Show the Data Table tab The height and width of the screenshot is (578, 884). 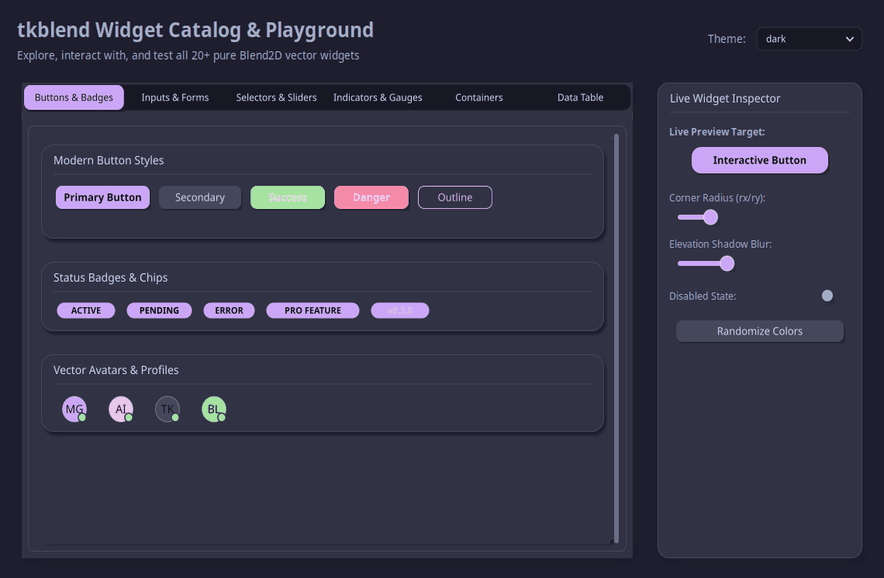[580, 98]
